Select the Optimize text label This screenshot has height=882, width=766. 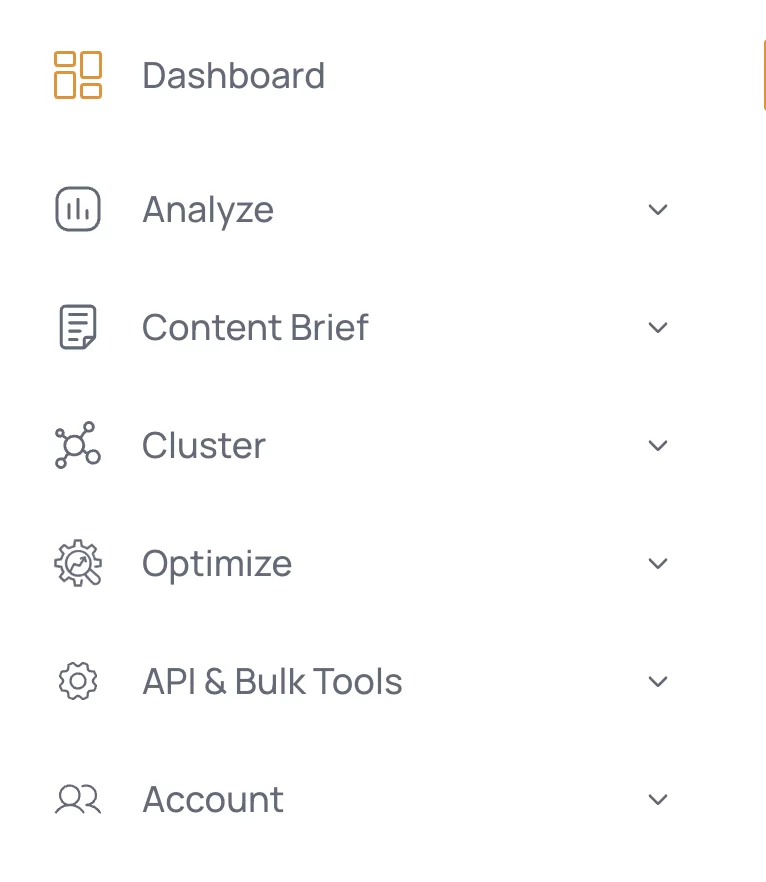click(217, 564)
